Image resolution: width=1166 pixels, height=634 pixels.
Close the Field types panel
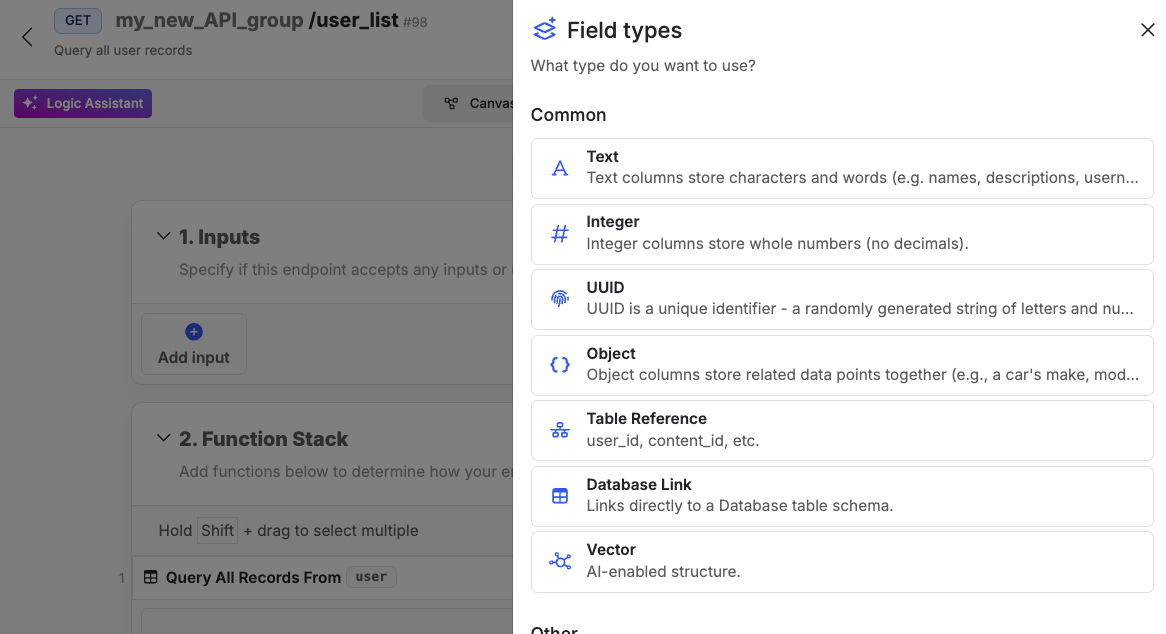click(x=1147, y=30)
